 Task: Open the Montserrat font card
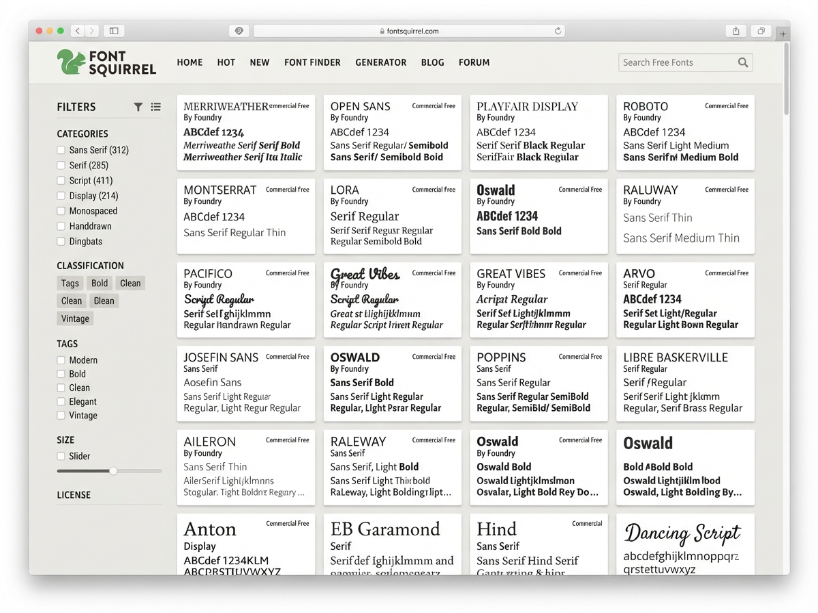pyautogui.click(x=246, y=217)
